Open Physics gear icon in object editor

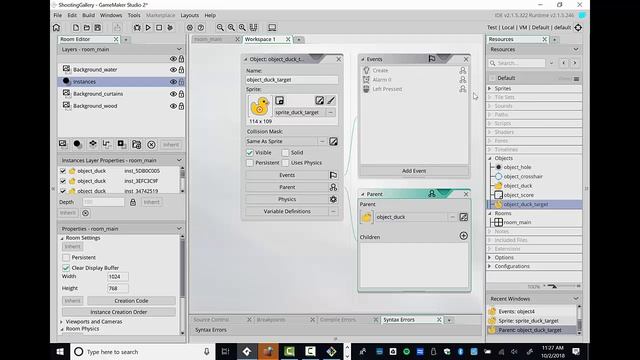(333, 199)
